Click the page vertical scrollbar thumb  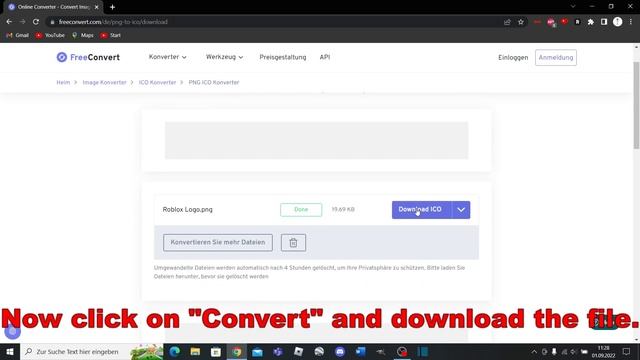[636, 105]
